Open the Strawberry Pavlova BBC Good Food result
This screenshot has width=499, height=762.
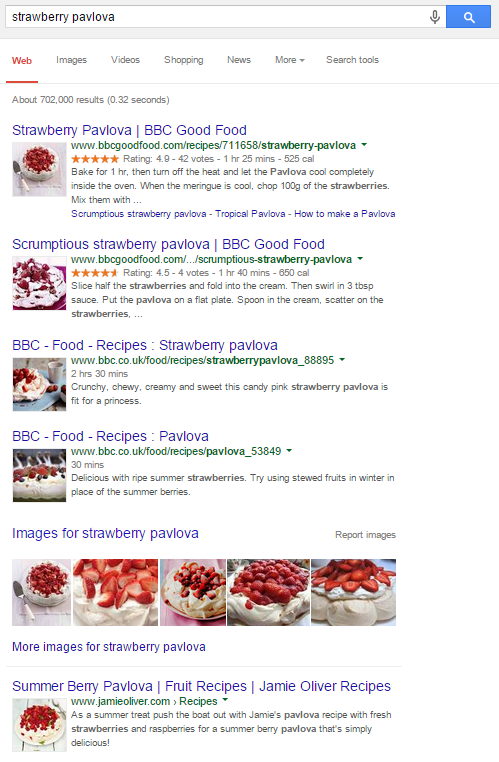[129, 130]
